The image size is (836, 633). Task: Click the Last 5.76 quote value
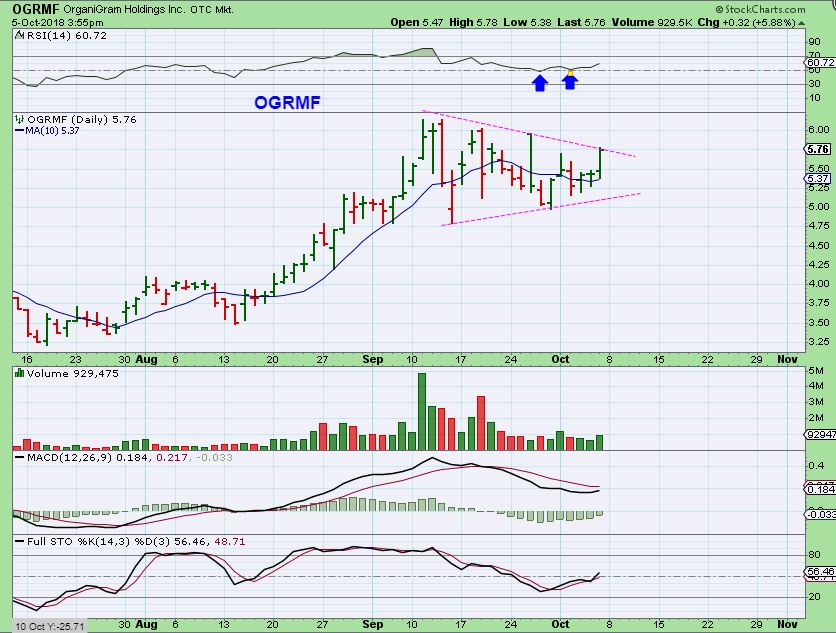pyautogui.click(x=582, y=22)
